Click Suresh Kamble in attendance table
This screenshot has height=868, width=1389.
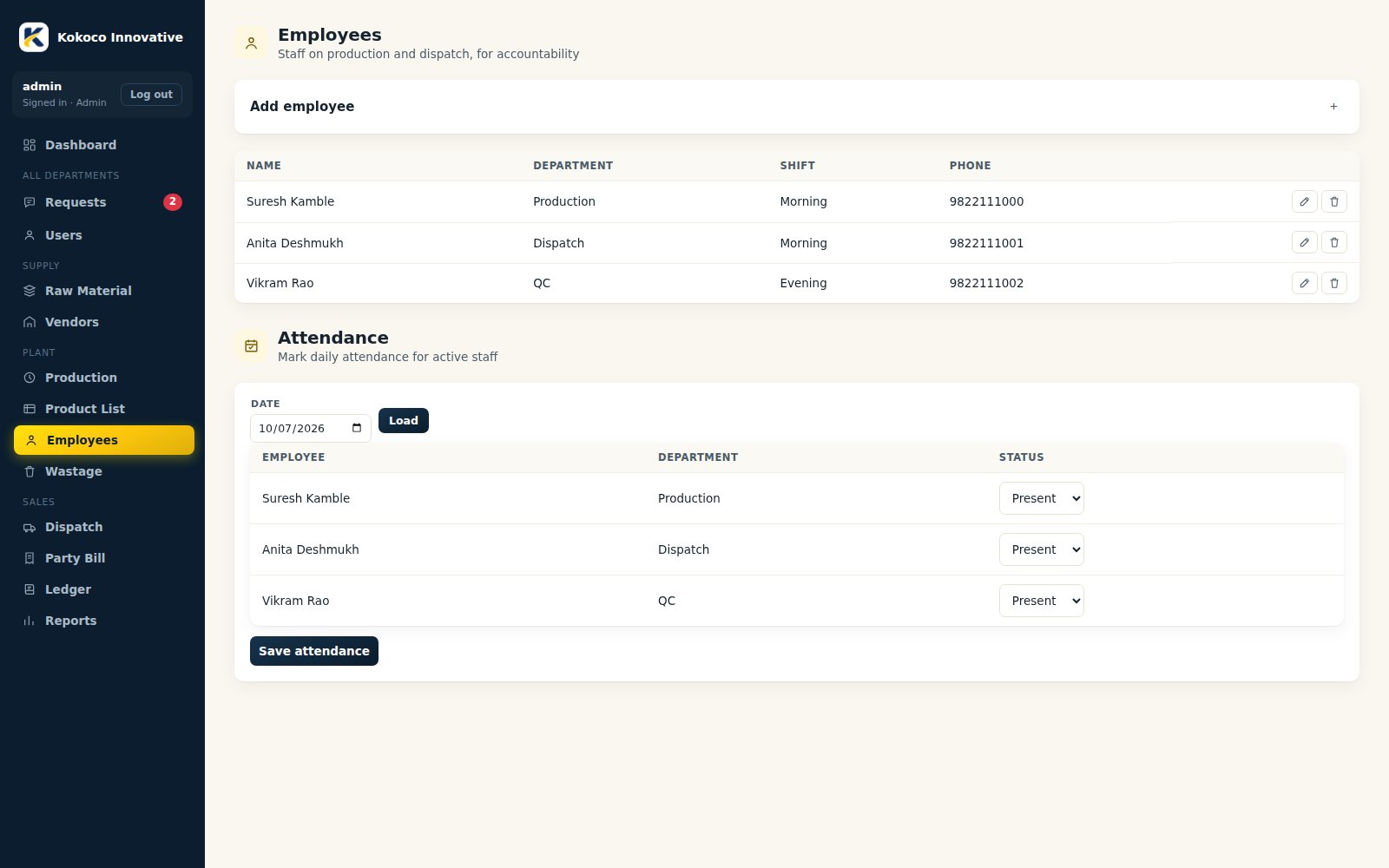click(x=306, y=498)
